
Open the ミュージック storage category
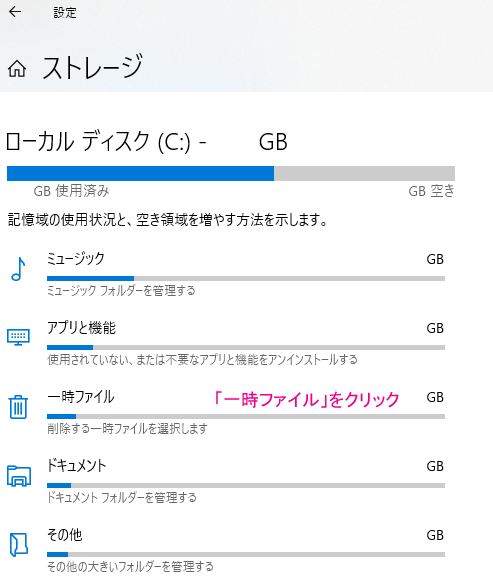coord(246,274)
